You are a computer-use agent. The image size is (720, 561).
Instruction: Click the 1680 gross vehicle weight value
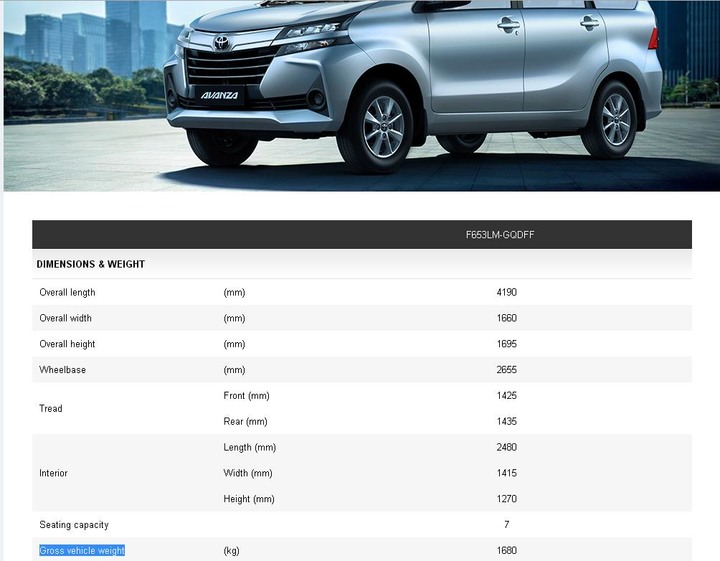506,550
